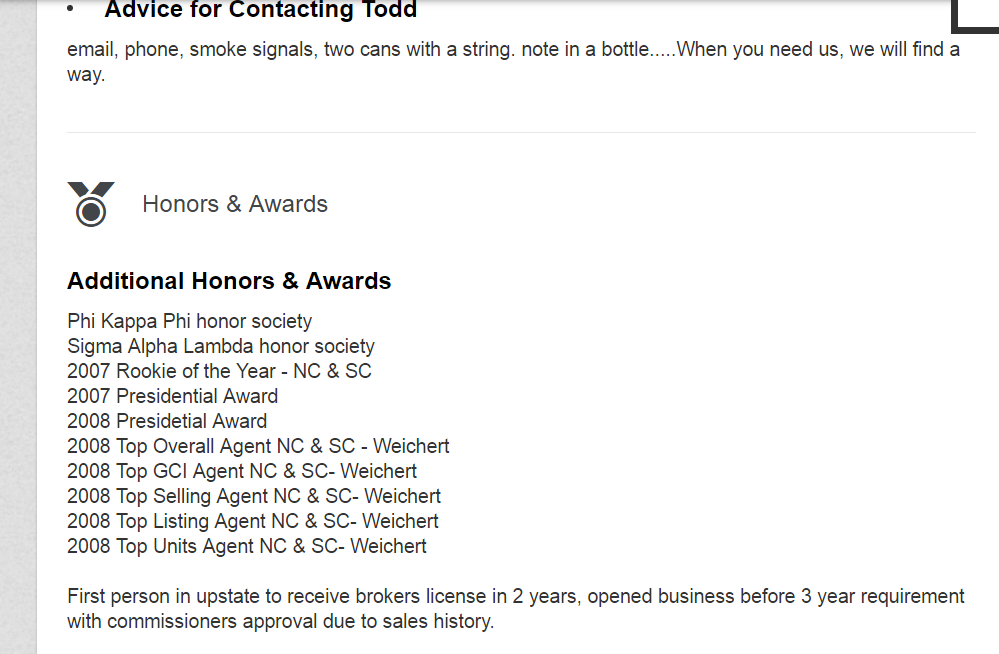Click the bullet point before Advice for Contacting Todd
This screenshot has width=999, height=654.
point(70,9)
